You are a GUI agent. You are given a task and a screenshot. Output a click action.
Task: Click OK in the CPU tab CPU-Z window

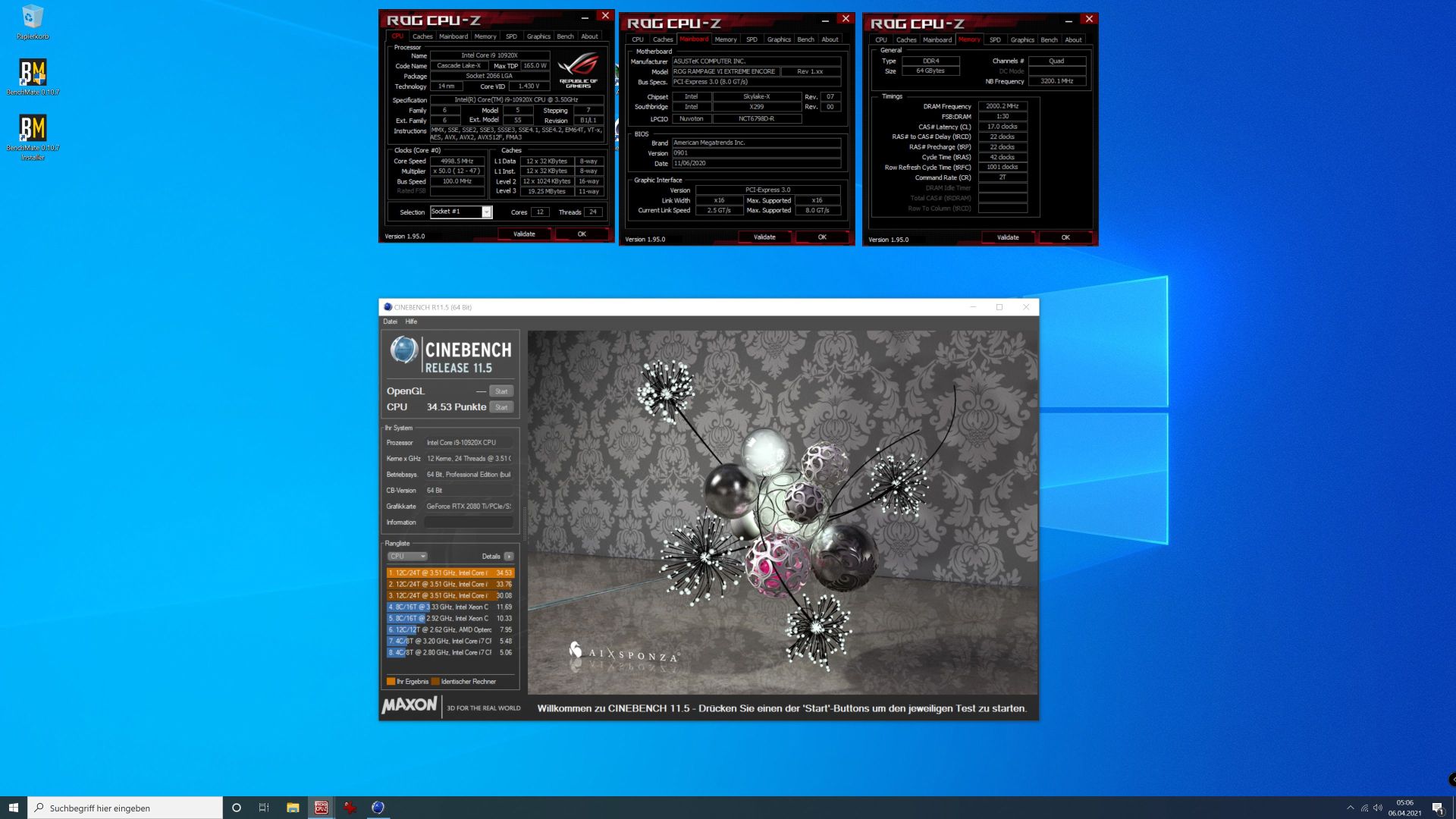[x=582, y=234]
